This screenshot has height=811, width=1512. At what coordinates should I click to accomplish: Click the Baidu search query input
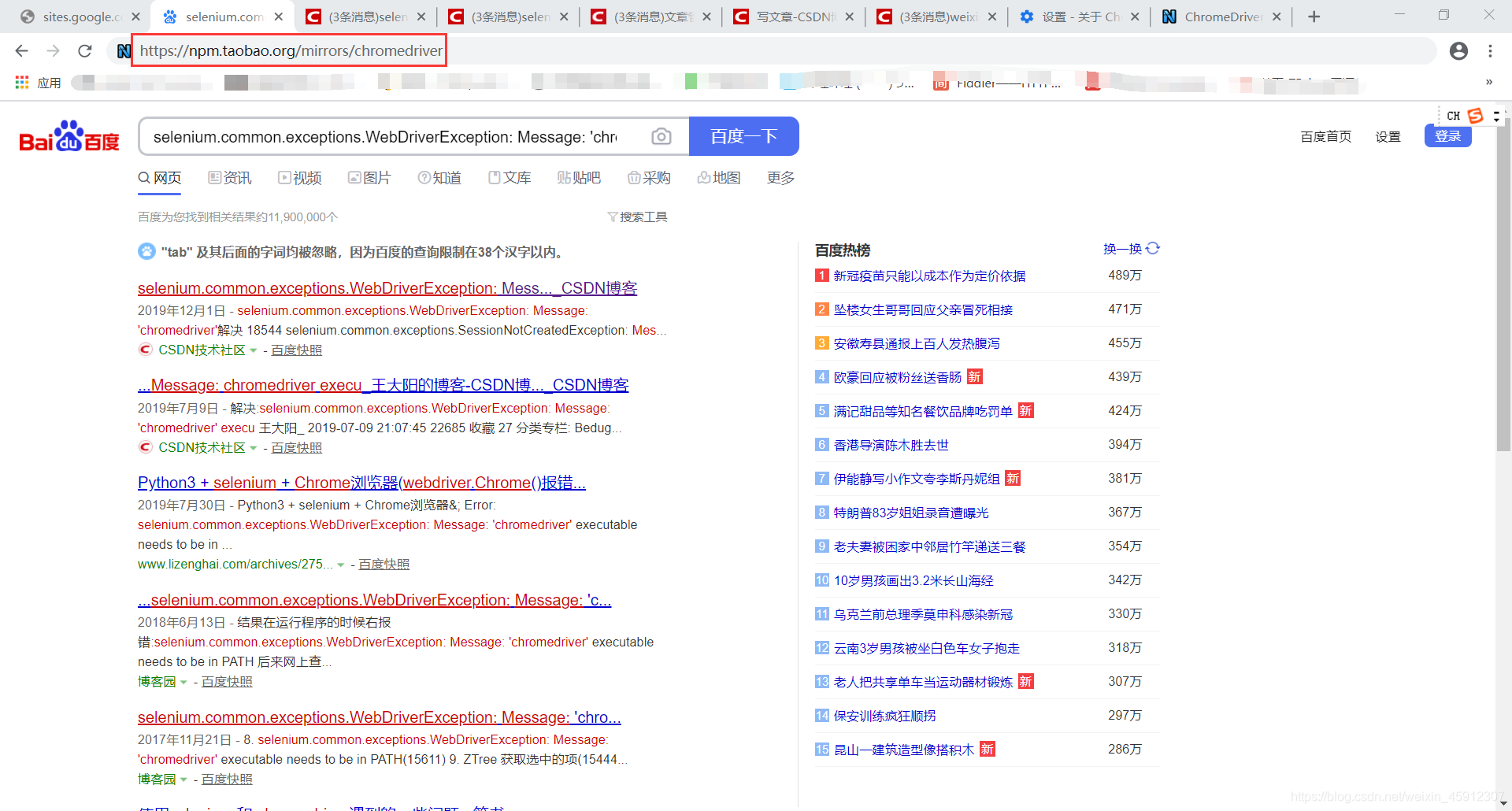pos(385,137)
